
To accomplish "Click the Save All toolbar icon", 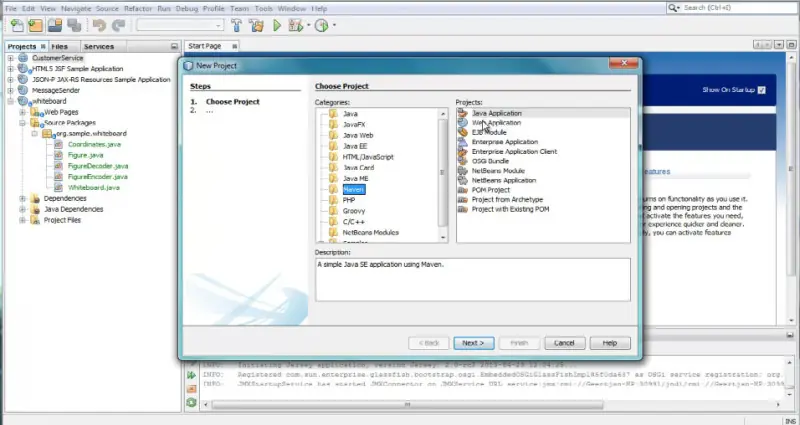I will pos(74,25).
